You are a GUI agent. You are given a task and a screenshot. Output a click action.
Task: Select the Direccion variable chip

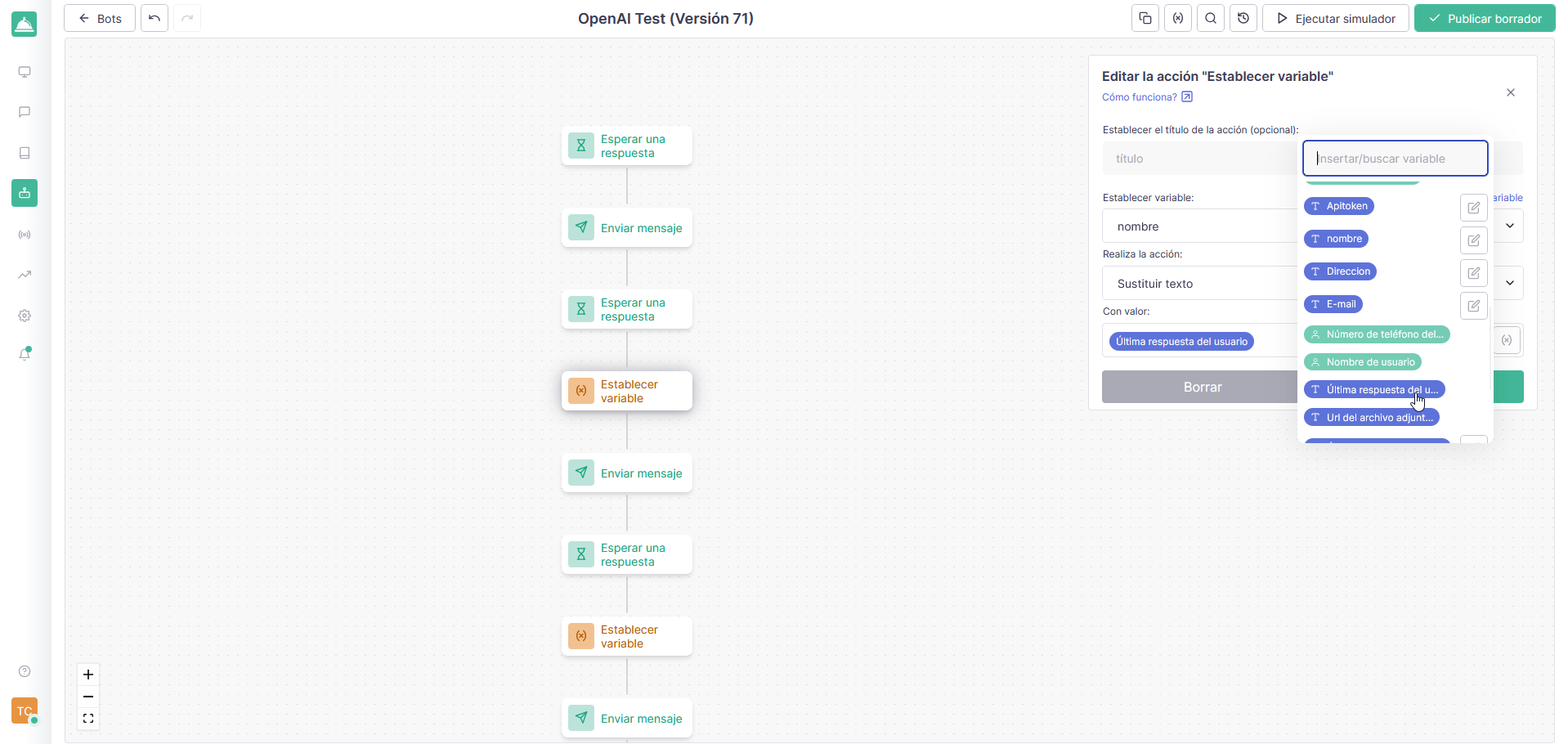[x=1340, y=271]
